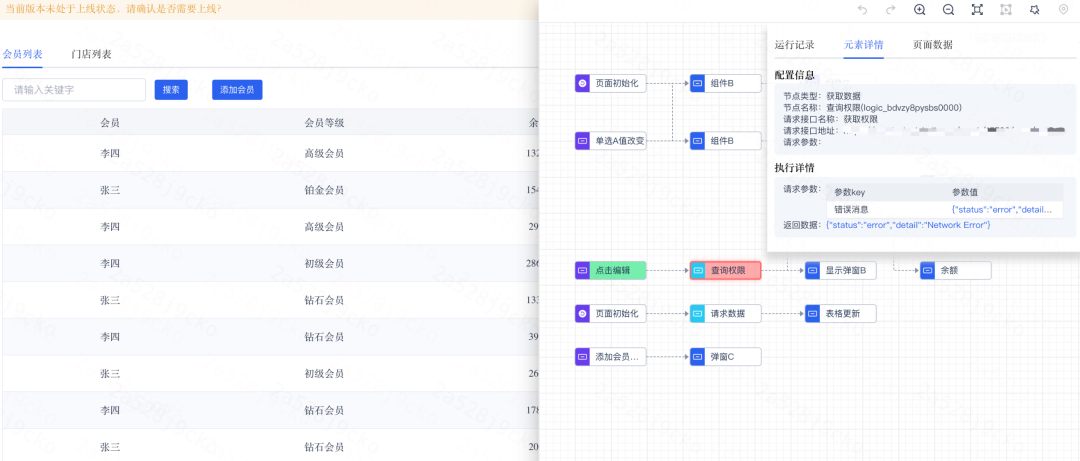Click the 配置信息 section heading

pyautogui.click(x=795, y=75)
